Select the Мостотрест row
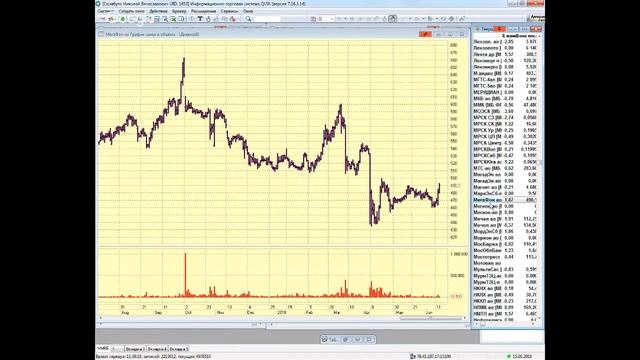Screen dimensions: 640x360 coord(506,257)
